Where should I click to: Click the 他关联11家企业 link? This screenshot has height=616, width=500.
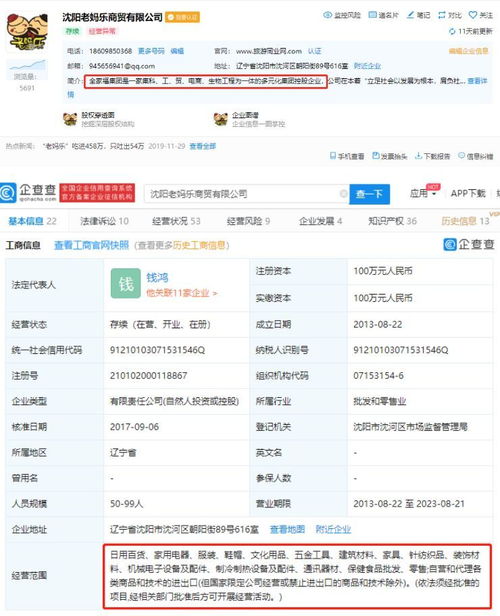(x=181, y=293)
